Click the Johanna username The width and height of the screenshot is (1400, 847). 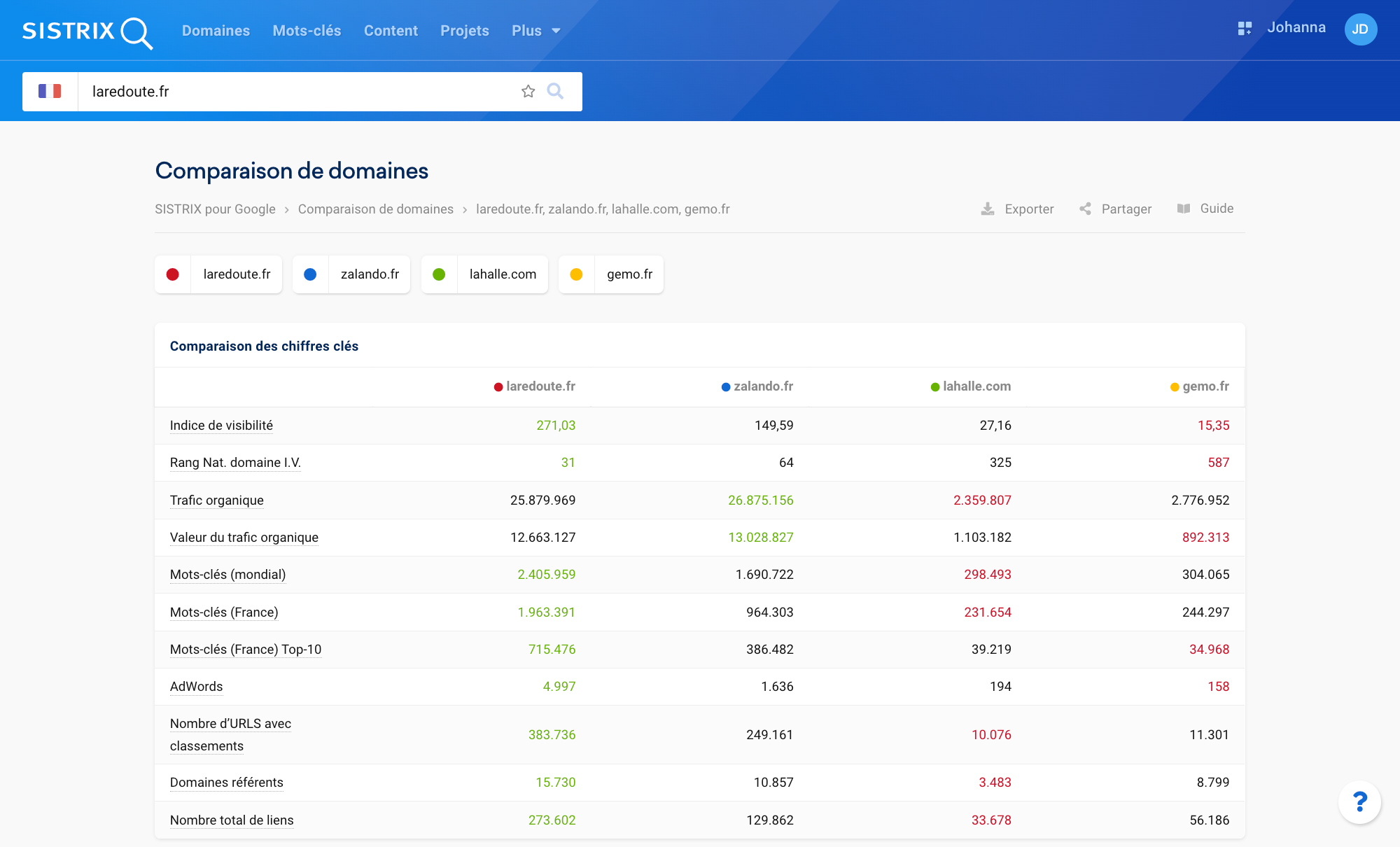pos(1296,27)
